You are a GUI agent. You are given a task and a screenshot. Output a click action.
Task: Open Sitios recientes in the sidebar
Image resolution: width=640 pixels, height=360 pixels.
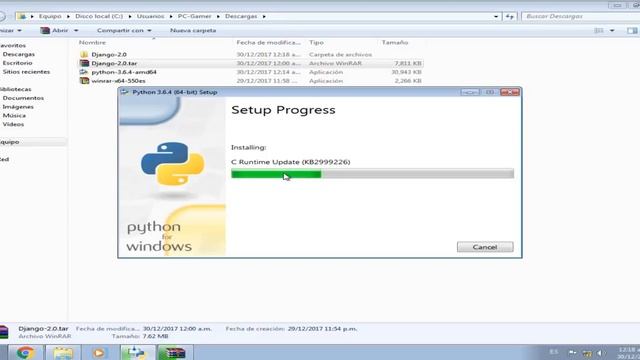[x=26, y=72]
